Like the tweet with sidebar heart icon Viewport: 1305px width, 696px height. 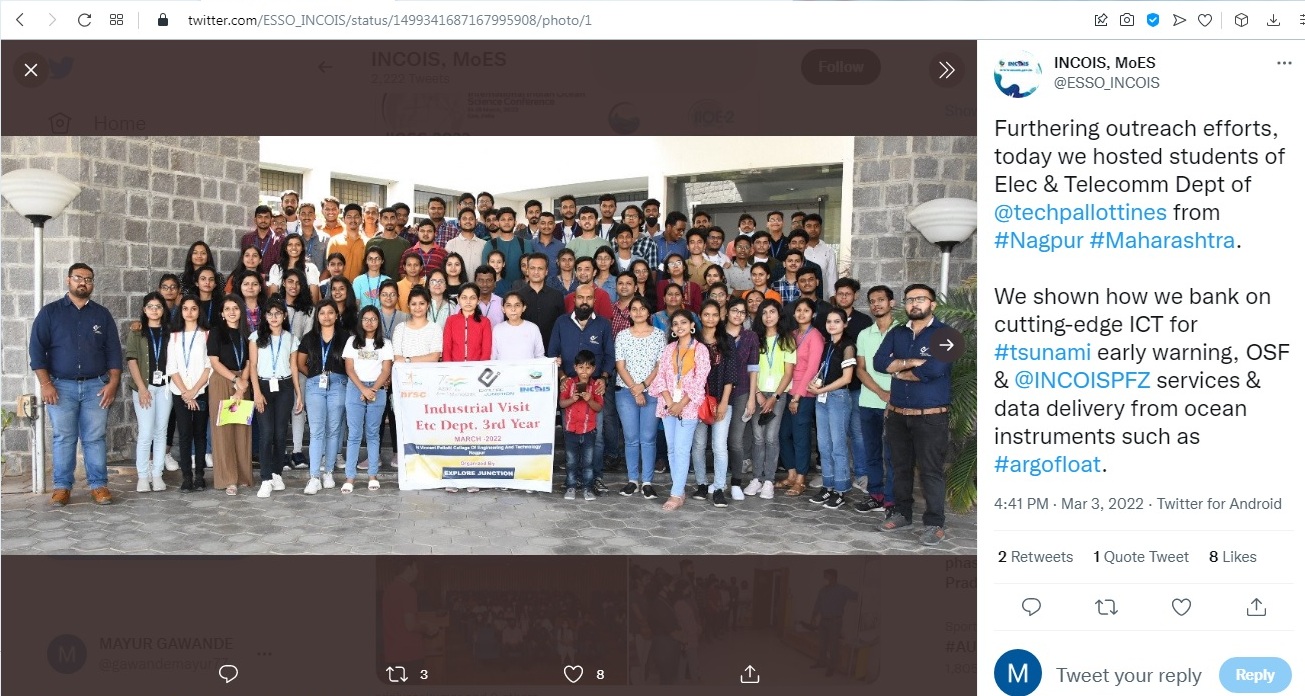pos(1181,607)
